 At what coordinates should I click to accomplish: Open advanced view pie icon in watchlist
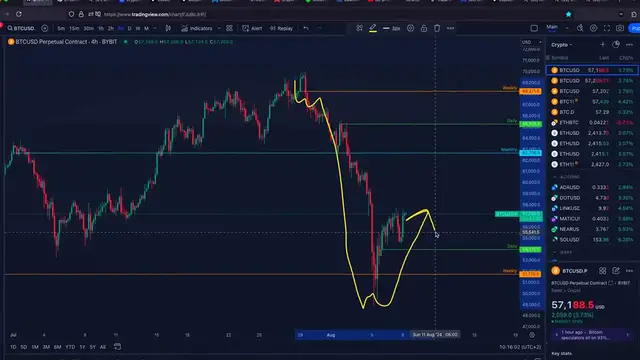click(616, 44)
